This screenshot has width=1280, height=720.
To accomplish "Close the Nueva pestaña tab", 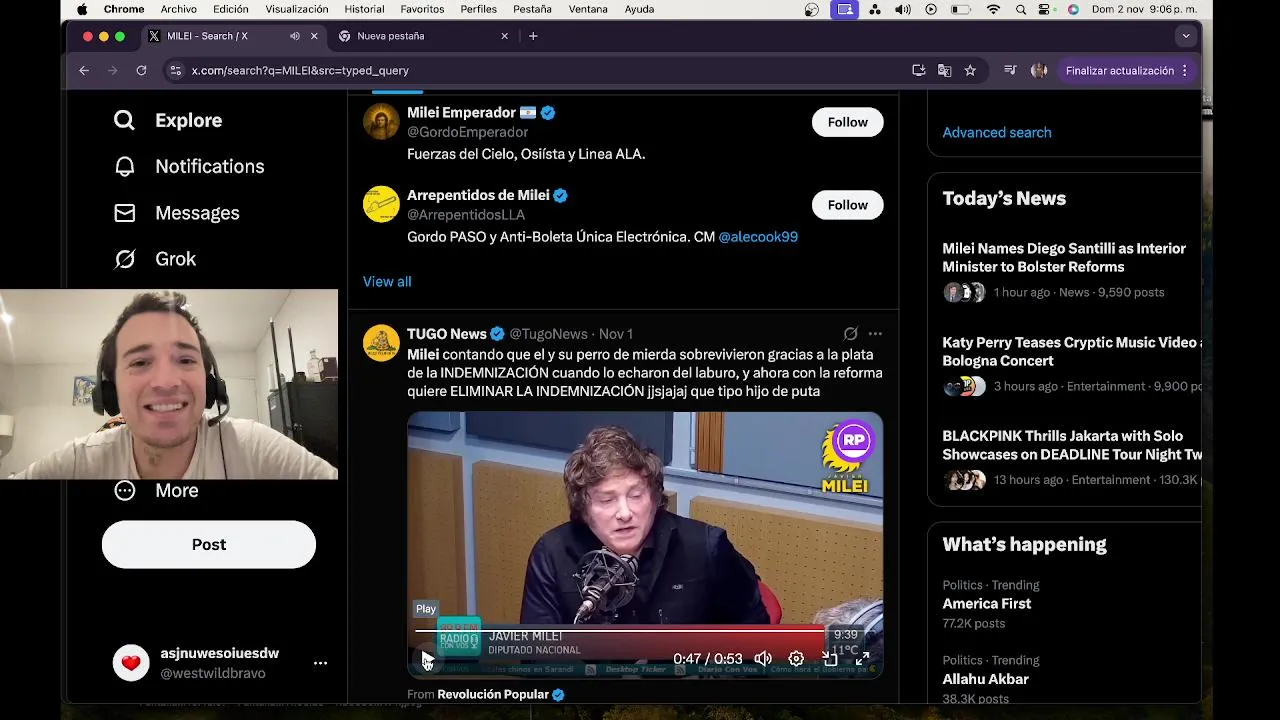I will point(504,36).
